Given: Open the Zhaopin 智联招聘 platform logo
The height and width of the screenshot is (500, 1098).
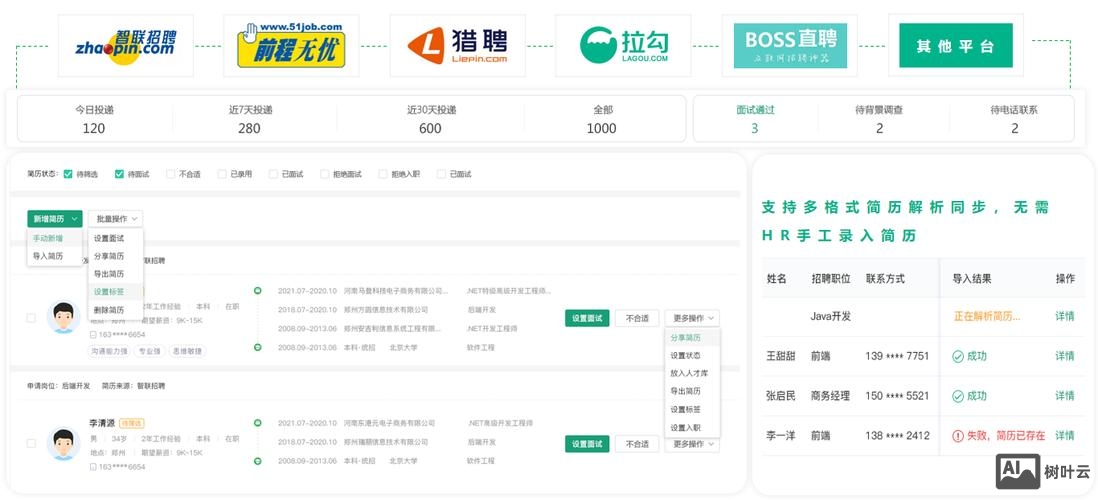Looking at the screenshot, I should point(125,46).
